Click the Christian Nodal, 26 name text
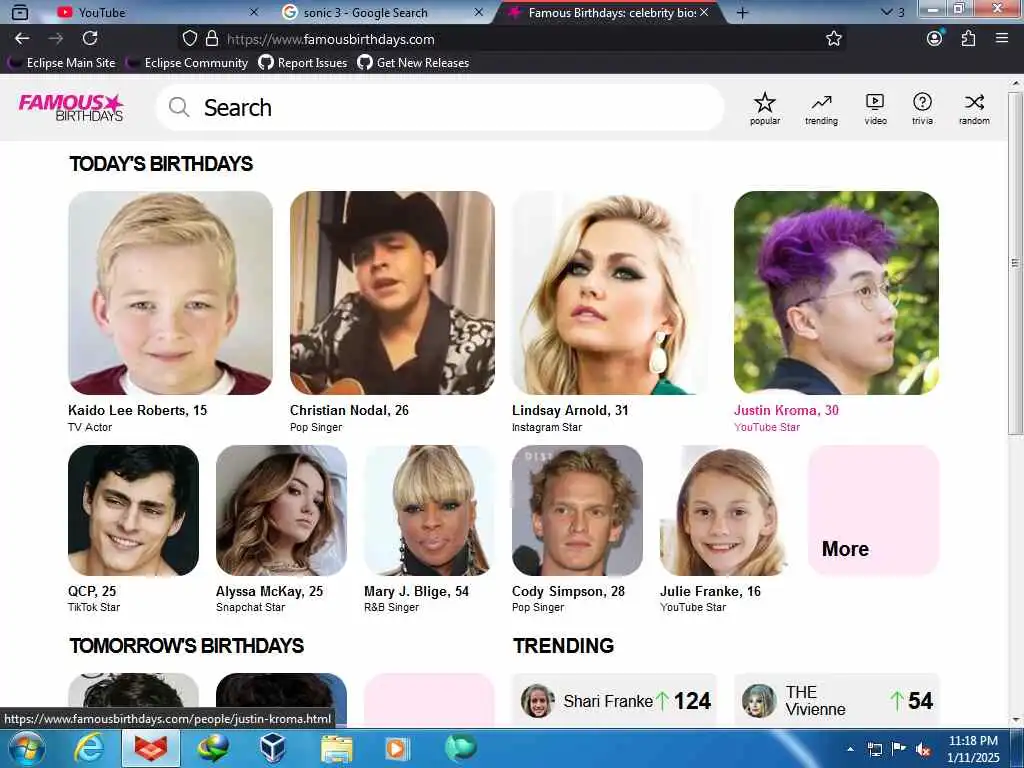 coord(349,410)
